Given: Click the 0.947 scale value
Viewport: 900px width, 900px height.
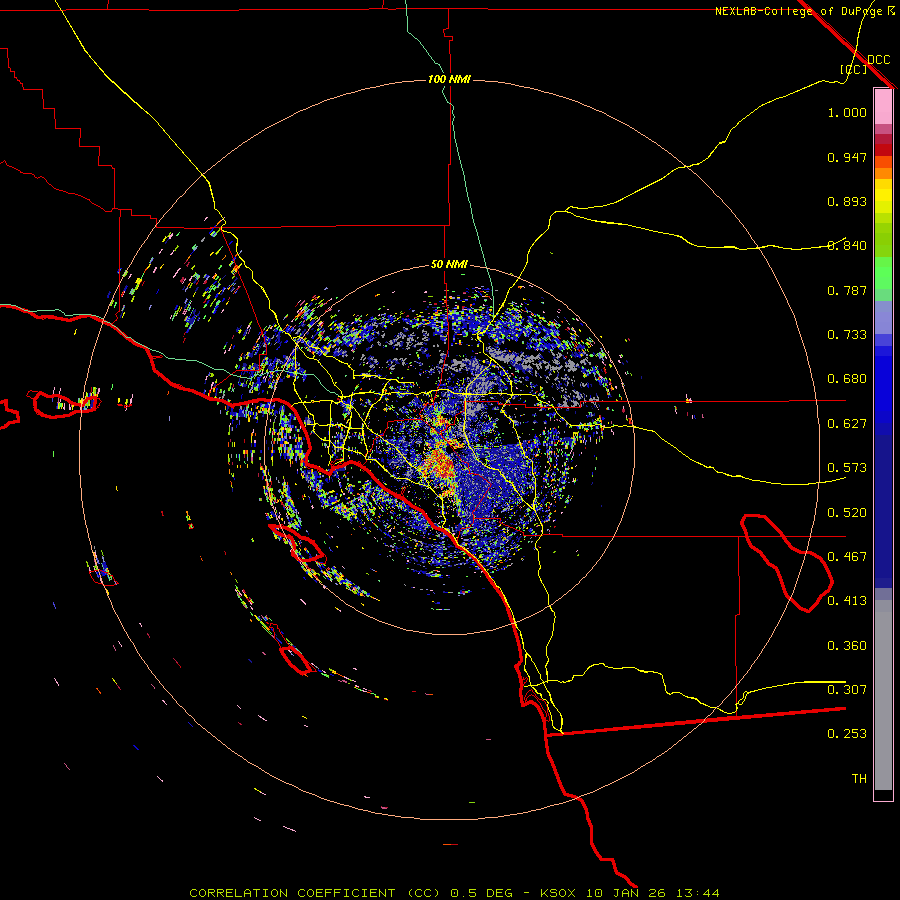Looking at the screenshot, I should click(x=847, y=157).
